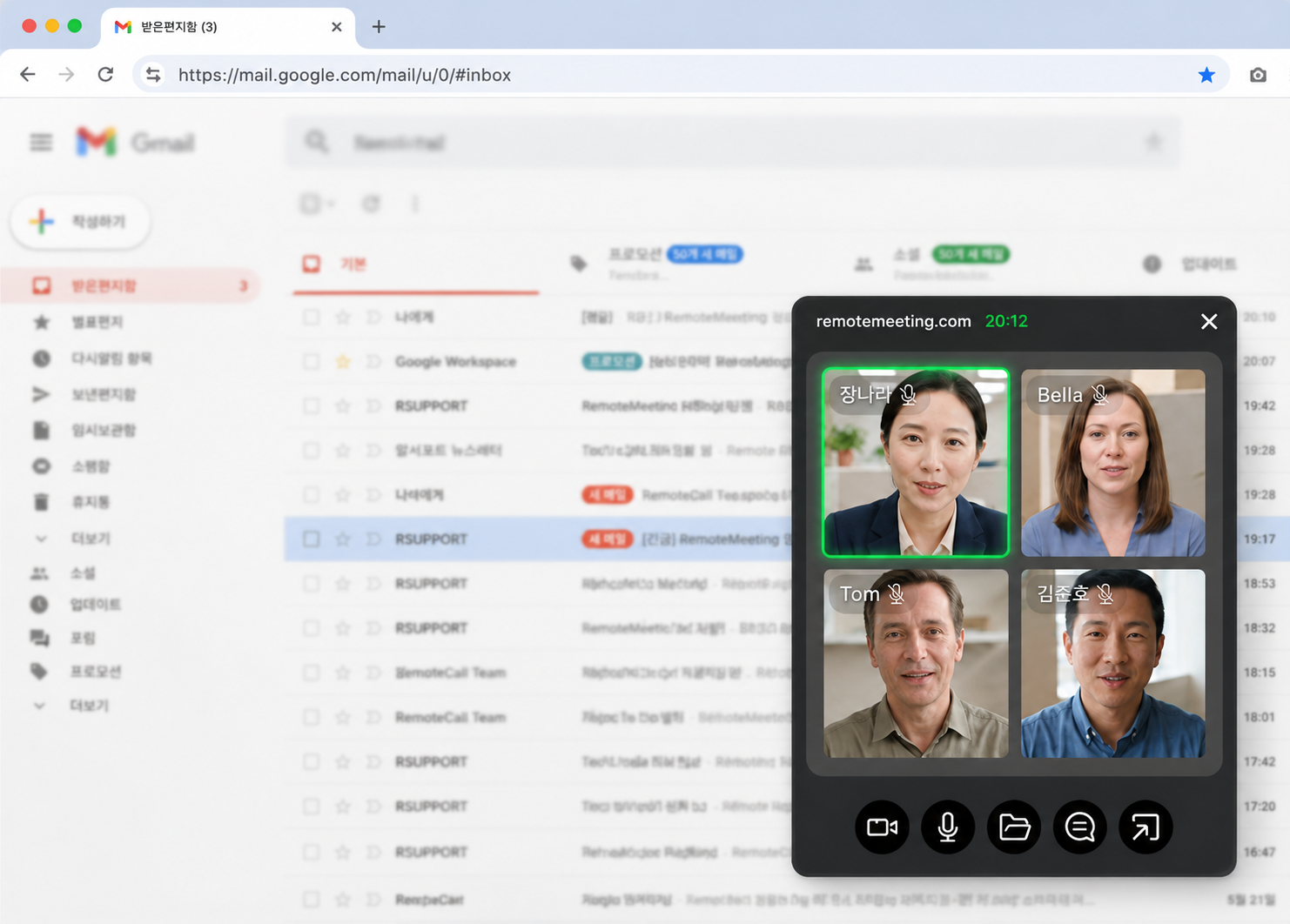Click the search magnifier icon in Gmail
1290x924 pixels.
(317, 142)
